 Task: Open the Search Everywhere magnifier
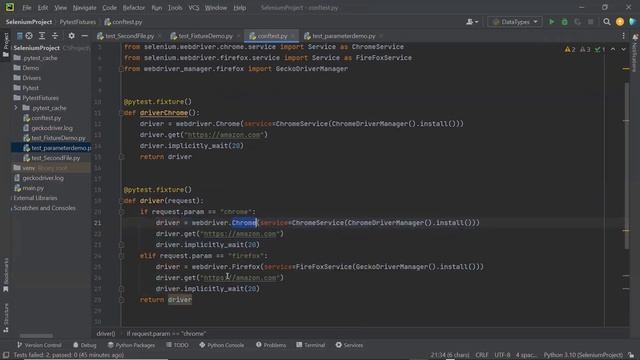[607, 22]
